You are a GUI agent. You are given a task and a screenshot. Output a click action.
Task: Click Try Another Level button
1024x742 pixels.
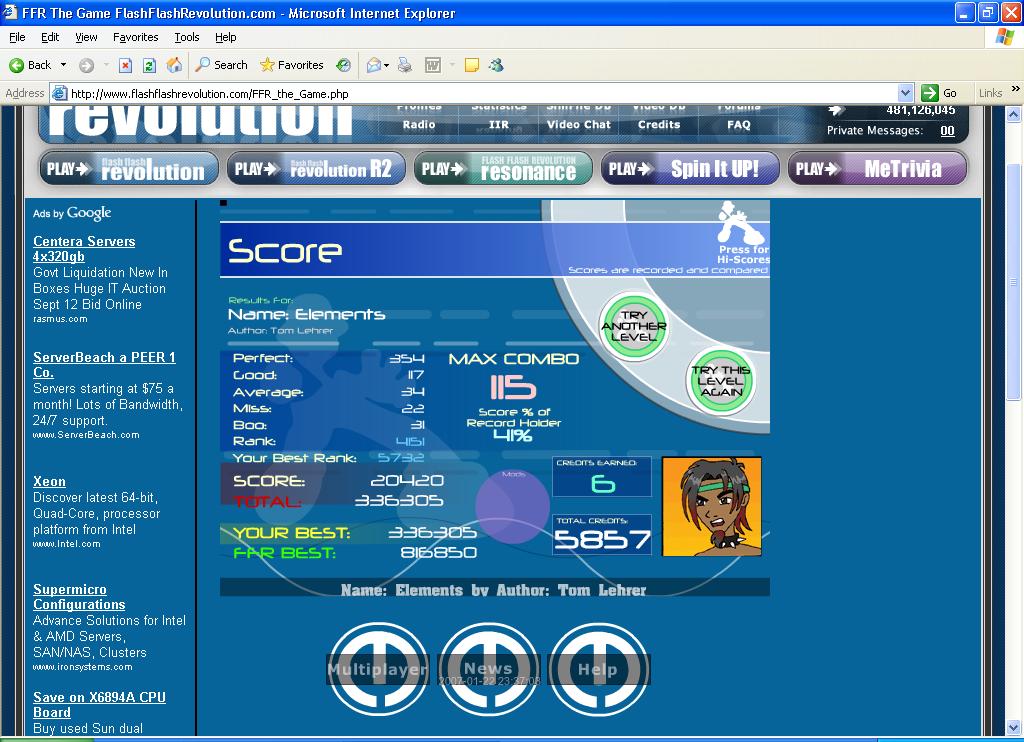[633, 325]
